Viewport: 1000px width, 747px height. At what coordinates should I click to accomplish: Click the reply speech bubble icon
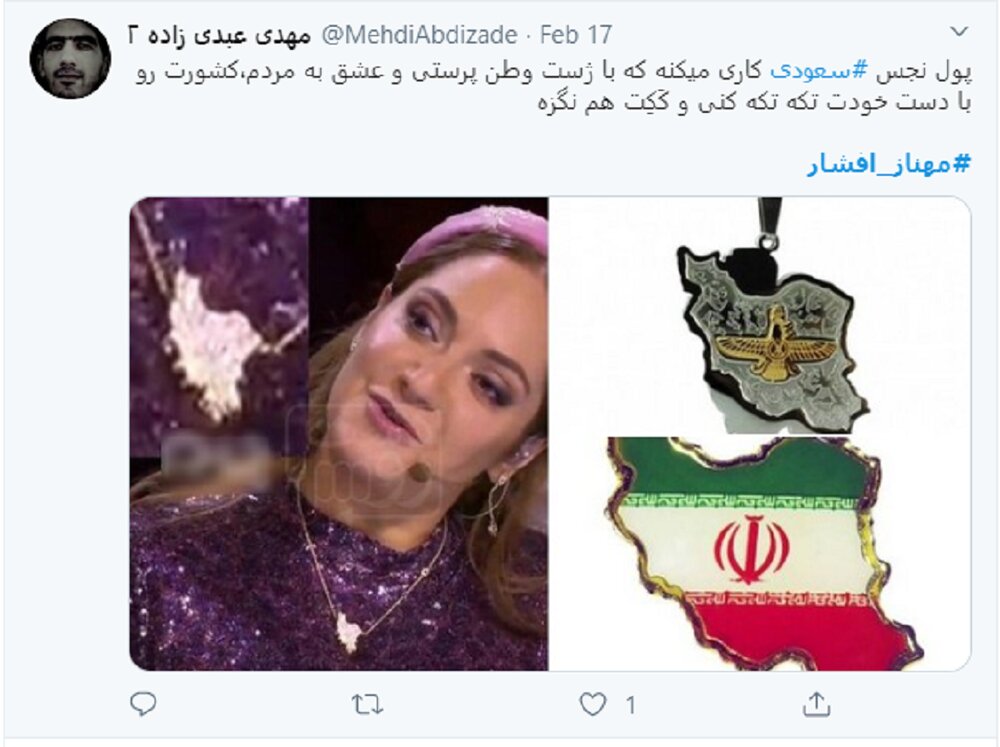point(143,704)
